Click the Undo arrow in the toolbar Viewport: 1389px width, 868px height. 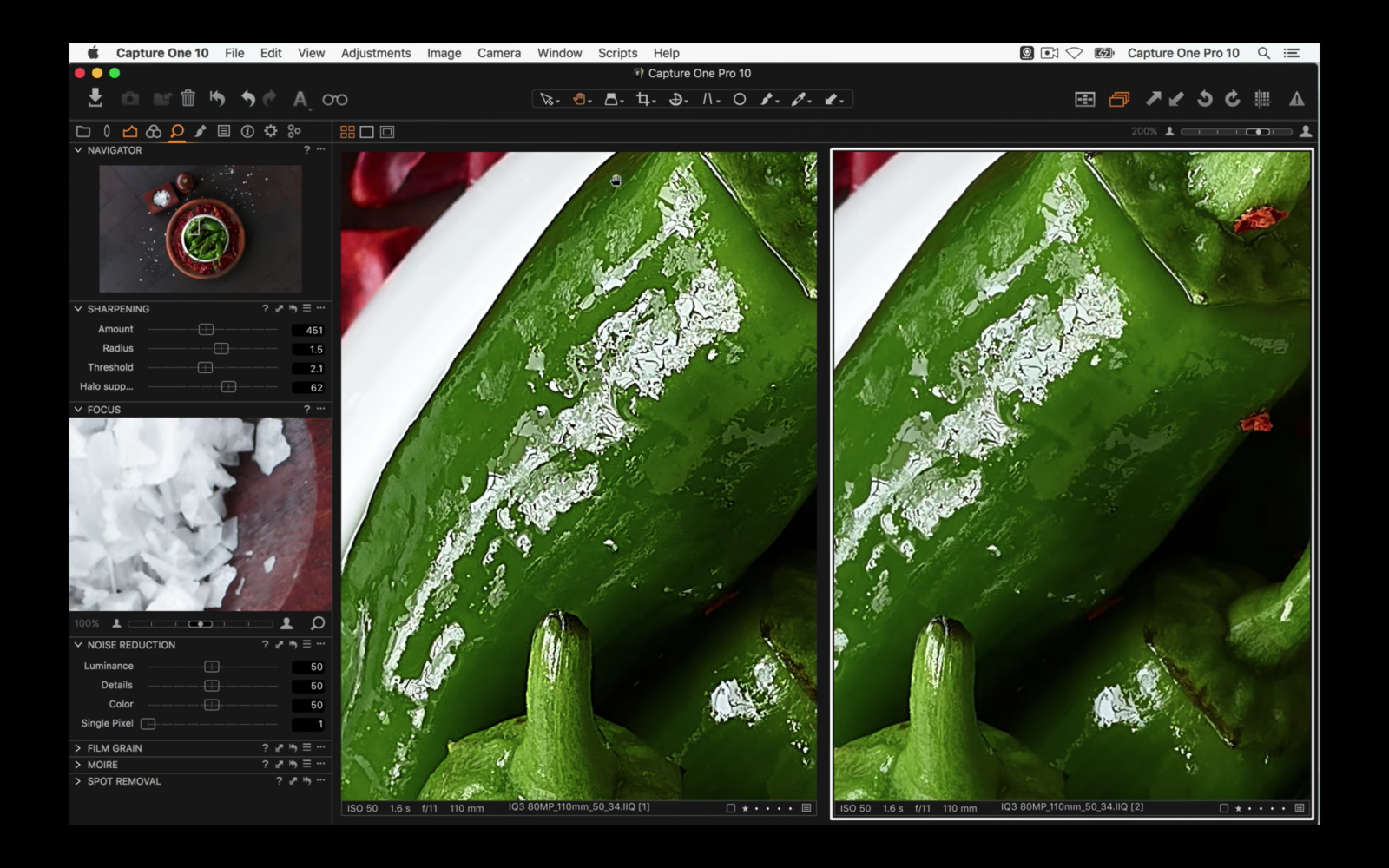point(247,98)
